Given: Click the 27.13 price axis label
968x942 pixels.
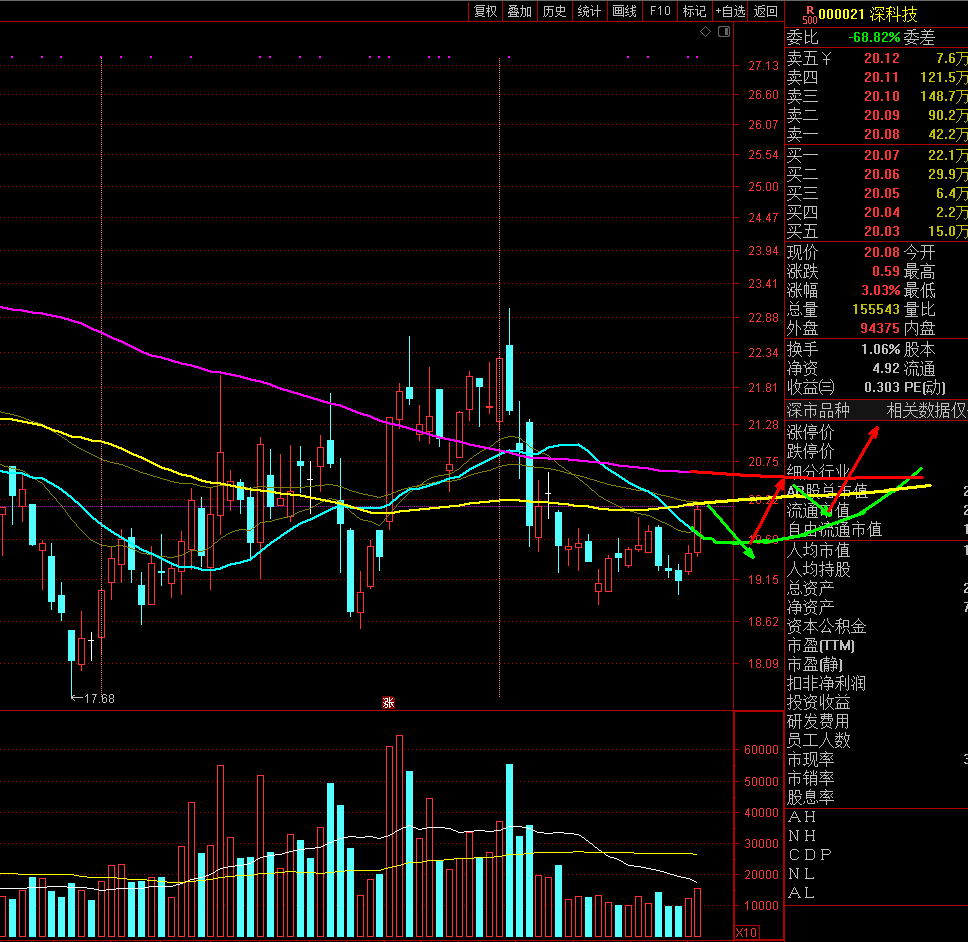Looking at the screenshot, I should [x=764, y=65].
